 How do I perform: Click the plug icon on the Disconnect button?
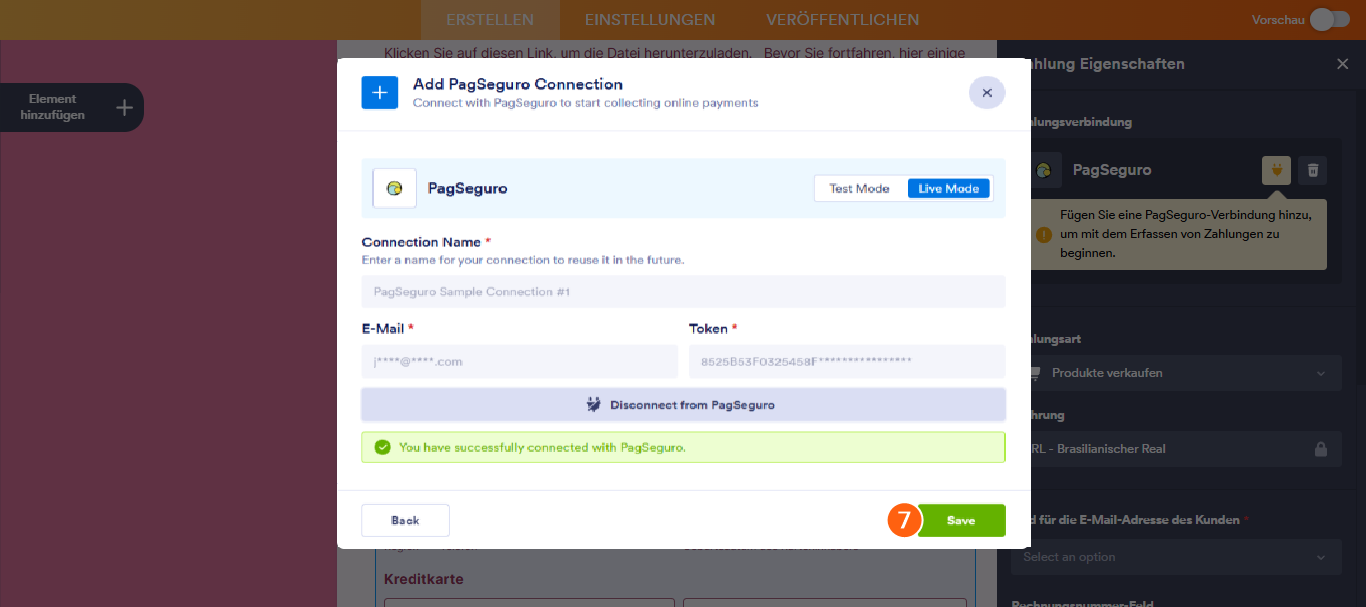[593, 405]
